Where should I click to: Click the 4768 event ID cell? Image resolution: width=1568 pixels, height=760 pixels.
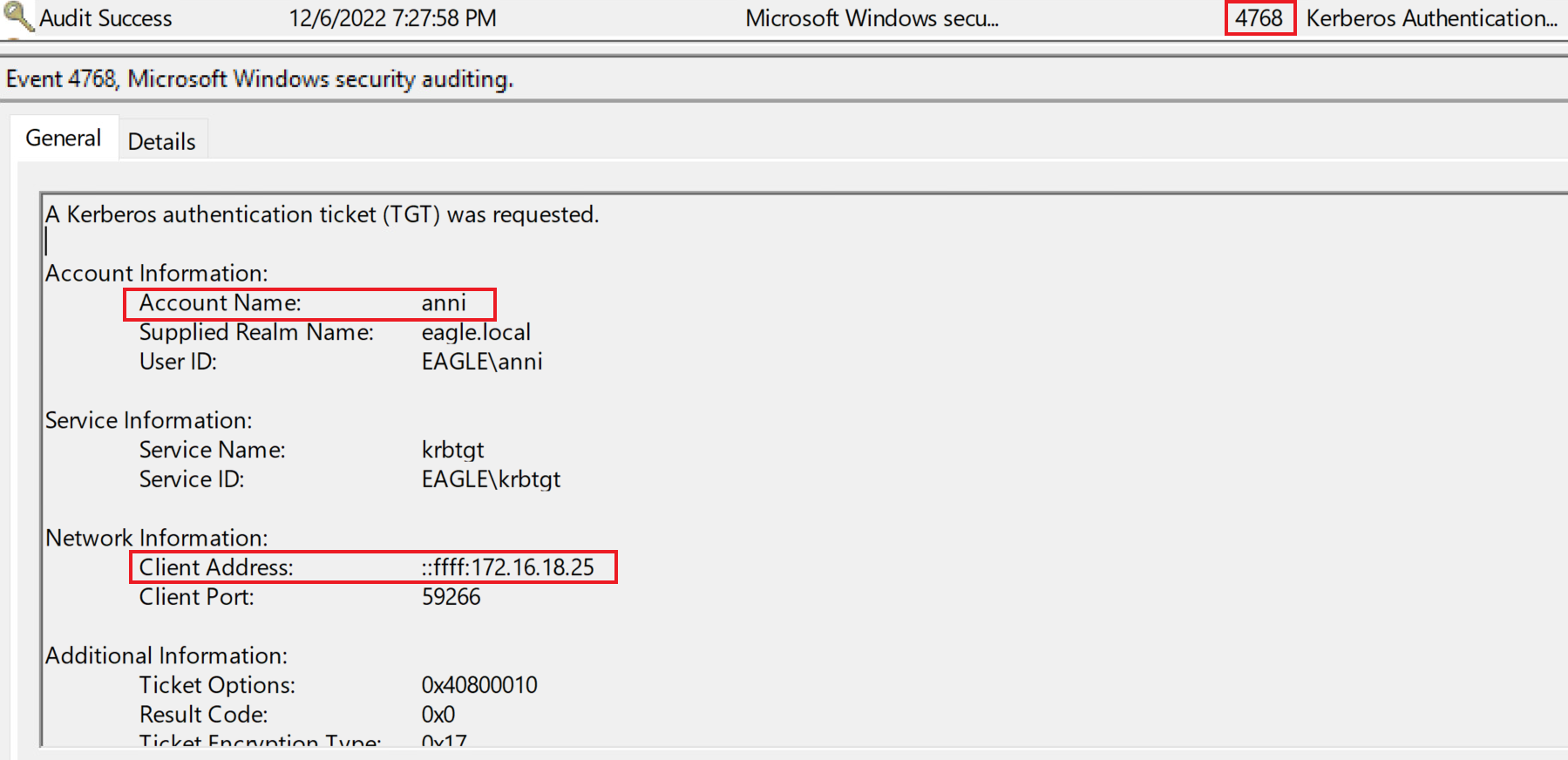[1259, 18]
